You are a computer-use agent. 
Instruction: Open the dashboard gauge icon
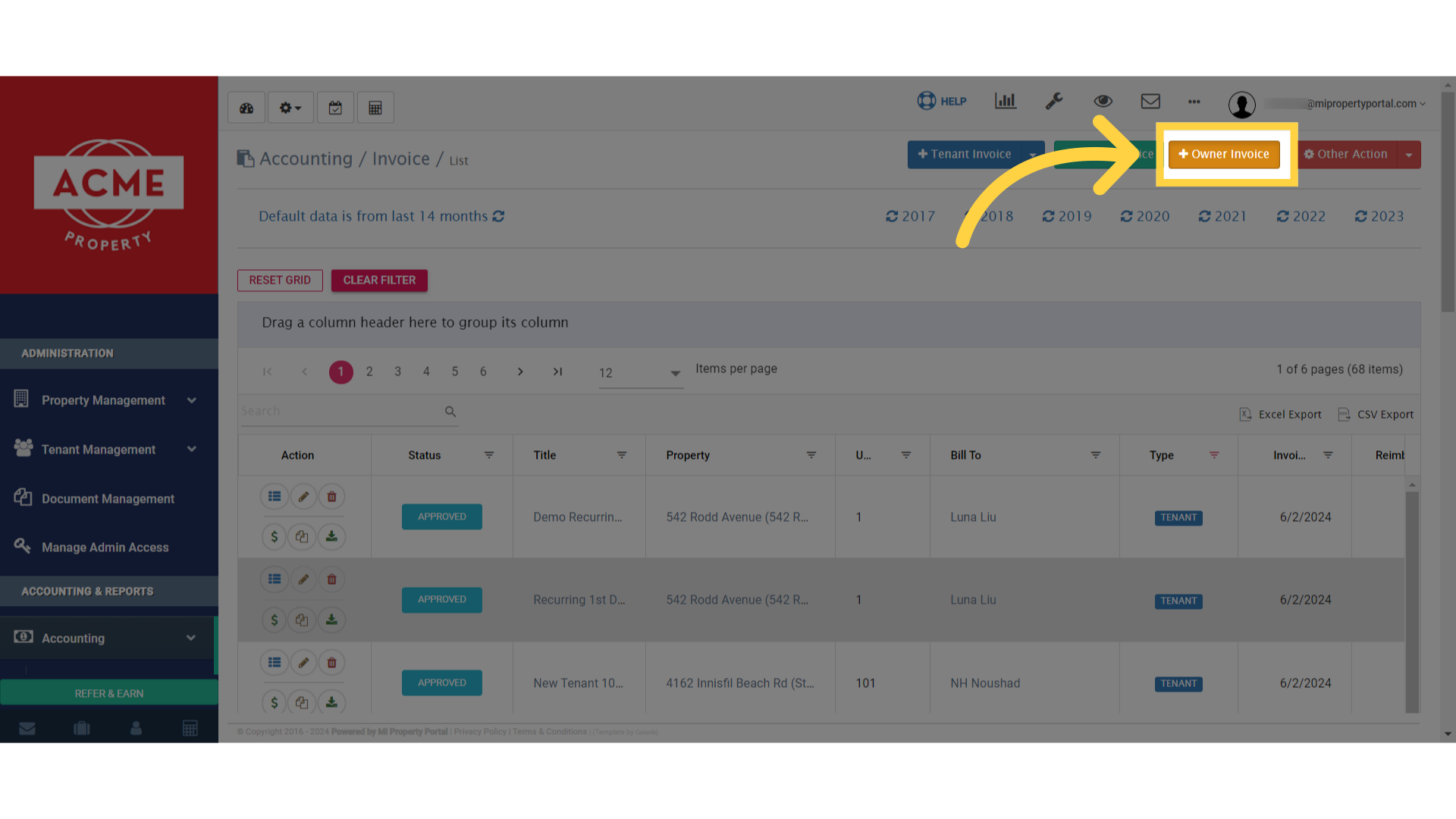tap(246, 108)
